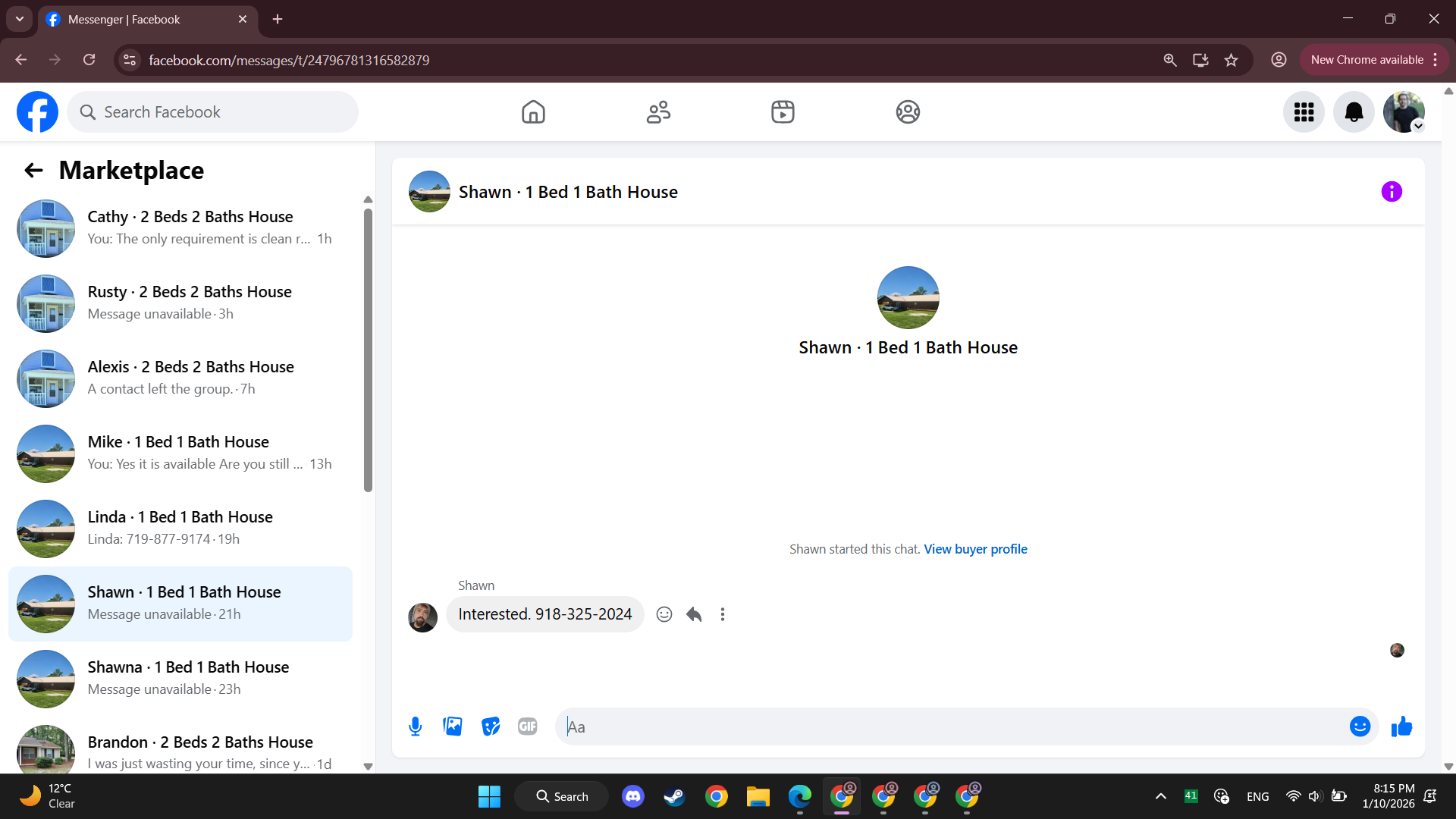
Task: Go back from Marketplace chats
Action: click(x=33, y=171)
